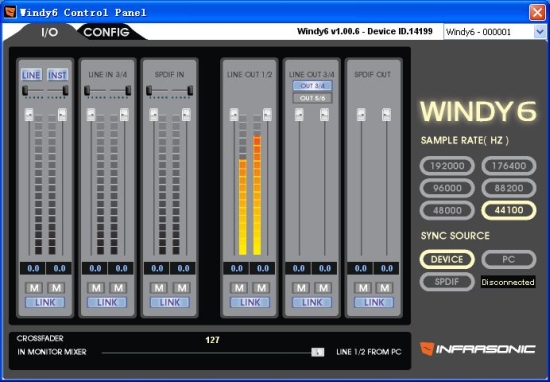This screenshot has height=382, width=550.
Task: Switch to the I/O tab
Action: click(x=49, y=32)
